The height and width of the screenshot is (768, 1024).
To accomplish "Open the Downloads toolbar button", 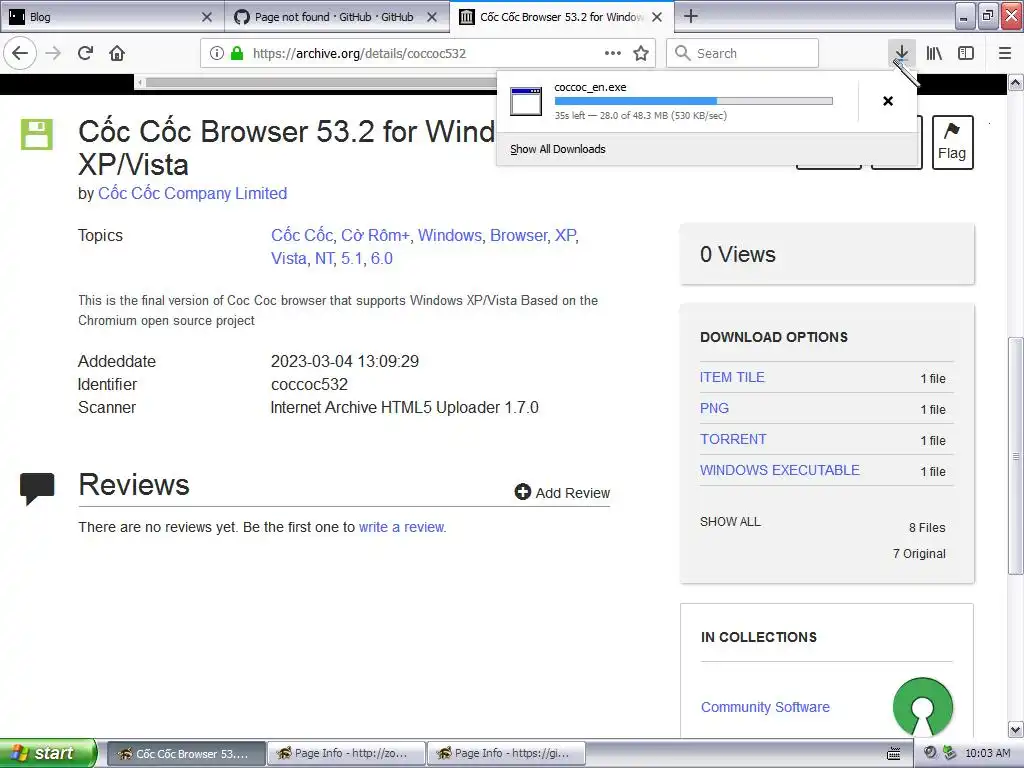I will pos(901,53).
